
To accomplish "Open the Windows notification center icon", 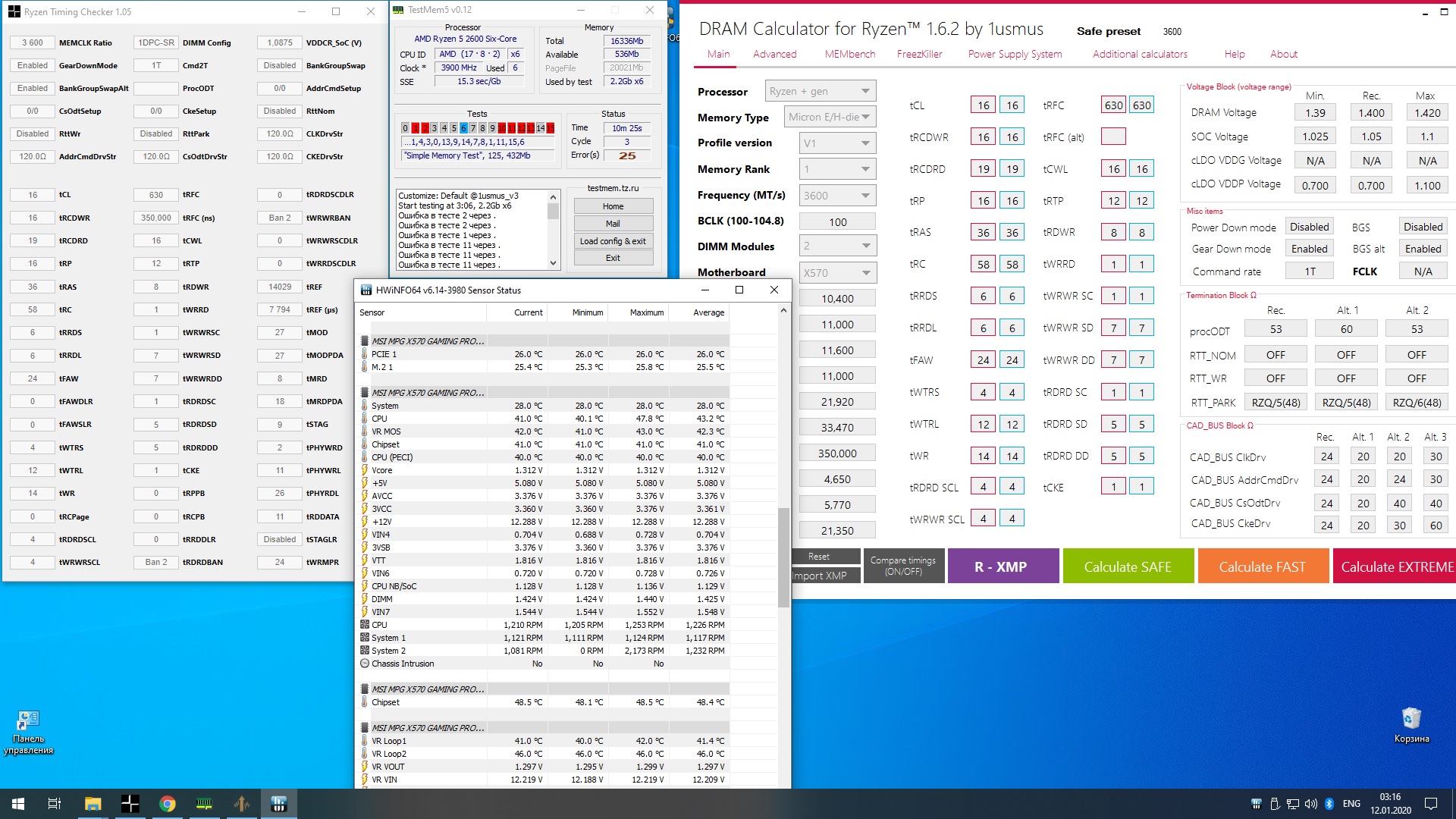I will point(1431,804).
